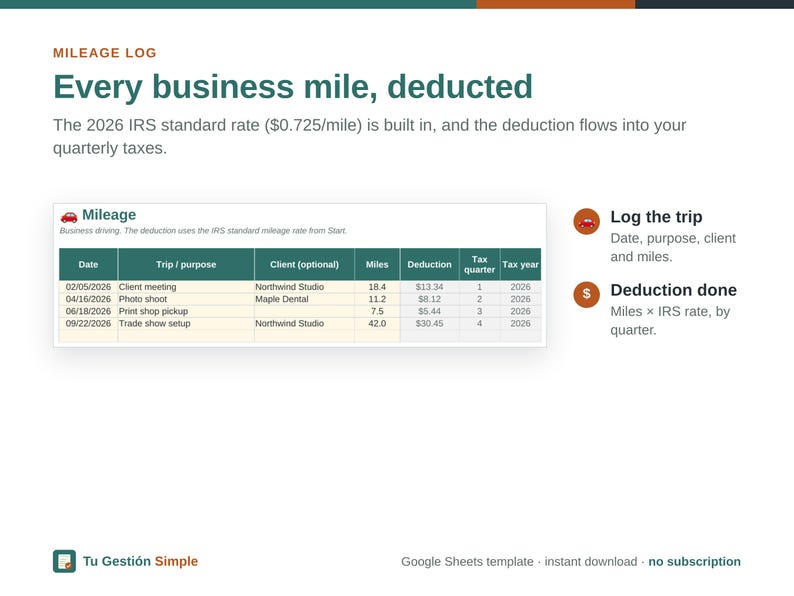
Task: Click the Photo shoot trip cell
Action: pyautogui.click(x=186, y=299)
